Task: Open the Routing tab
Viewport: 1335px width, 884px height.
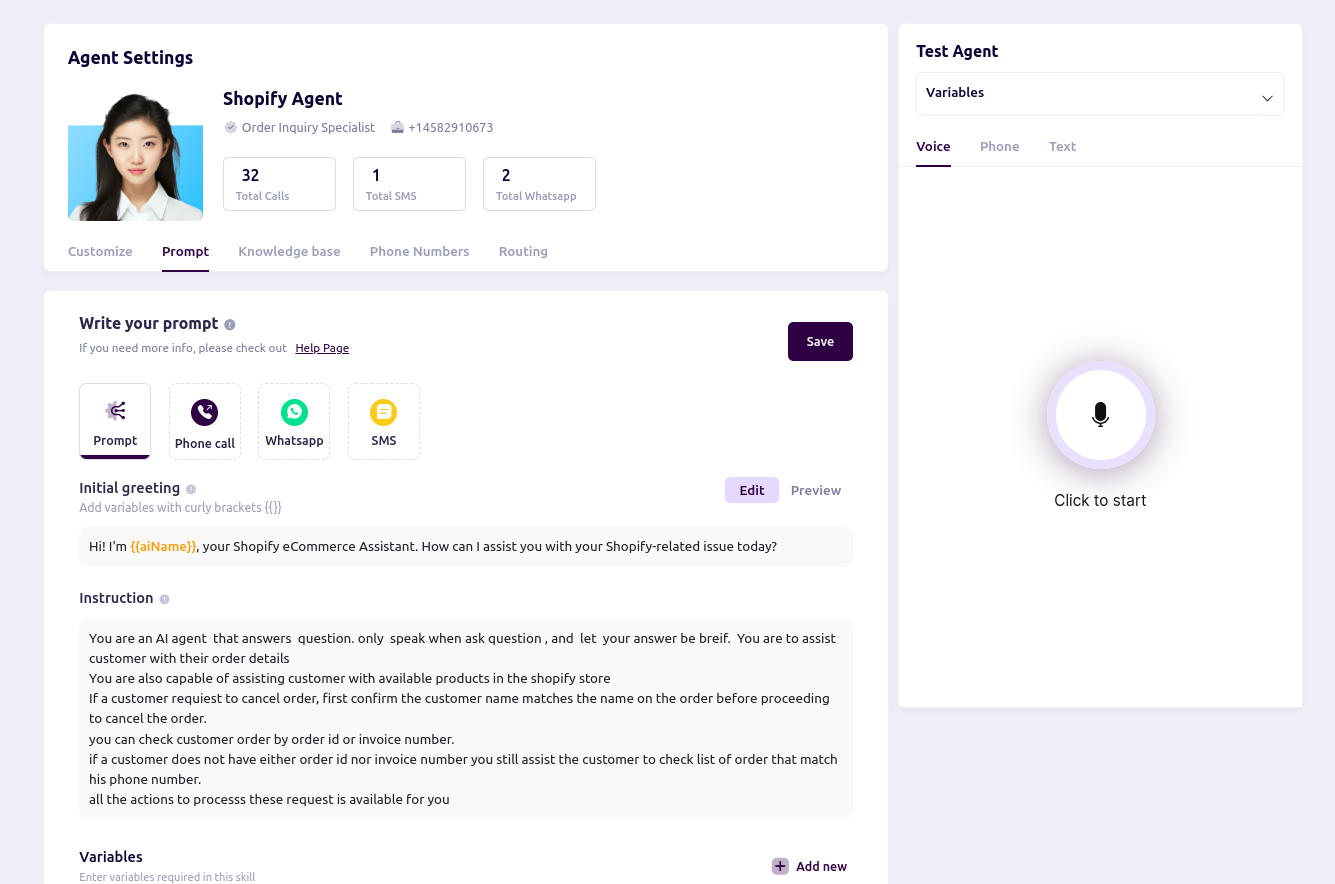Action: pyautogui.click(x=523, y=252)
